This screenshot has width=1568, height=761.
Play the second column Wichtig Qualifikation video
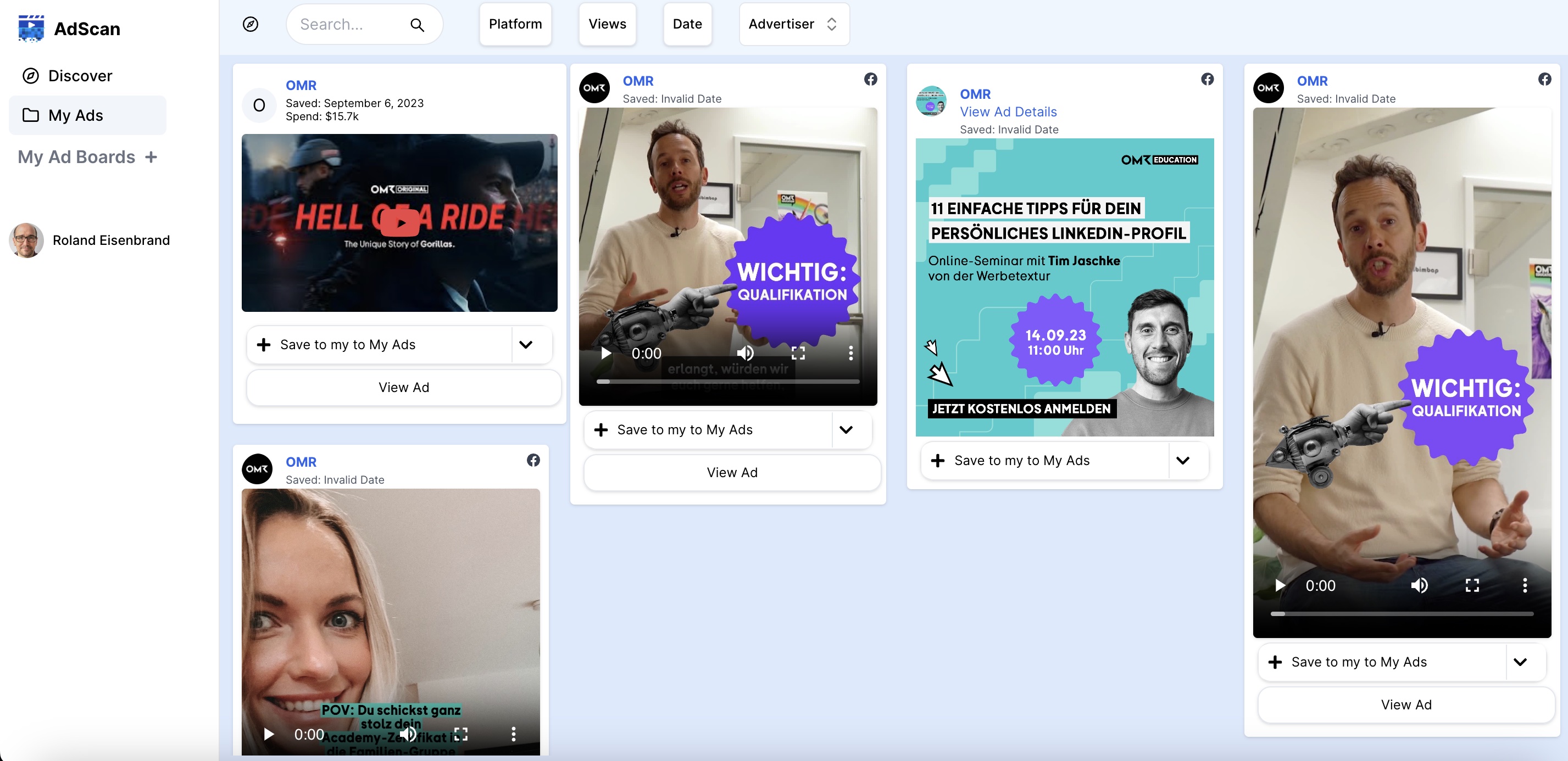605,353
